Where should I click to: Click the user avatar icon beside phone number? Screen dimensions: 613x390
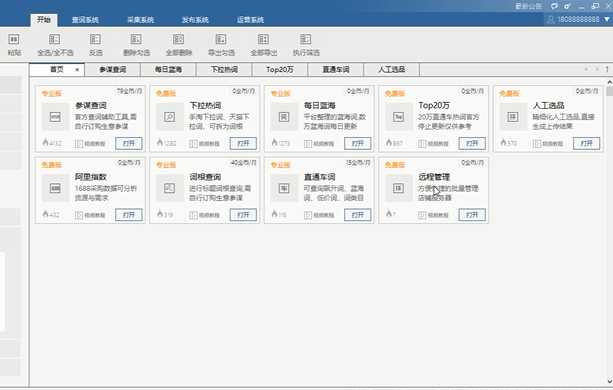click(550, 19)
